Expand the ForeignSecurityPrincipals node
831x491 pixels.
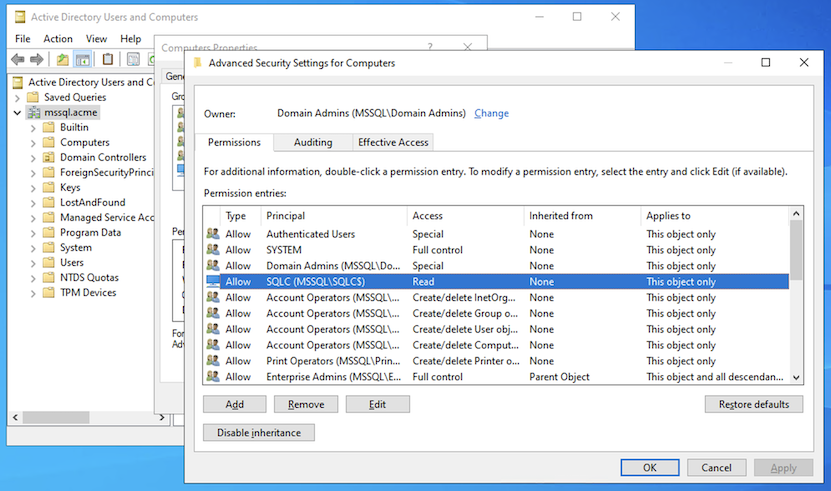point(33,173)
